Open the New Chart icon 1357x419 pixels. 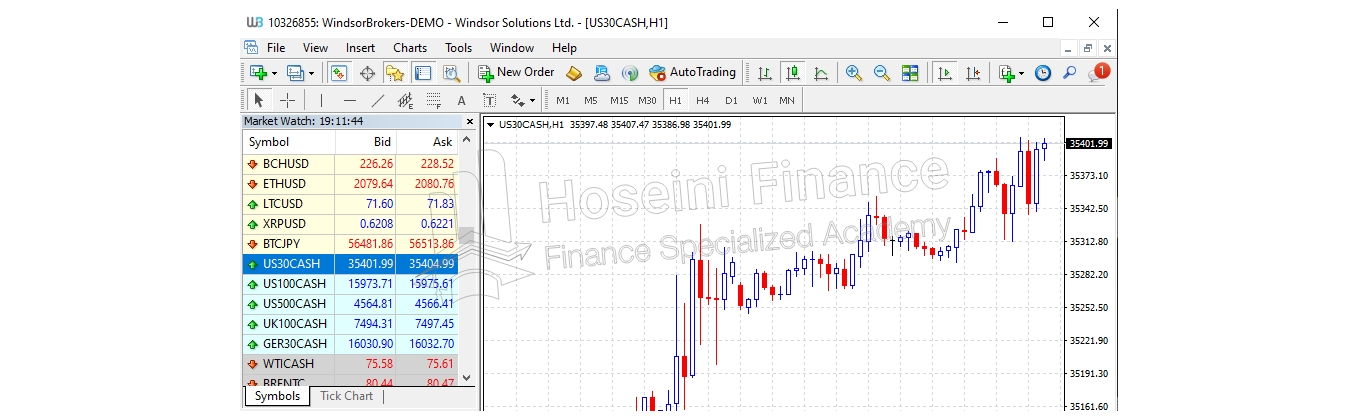coord(259,73)
